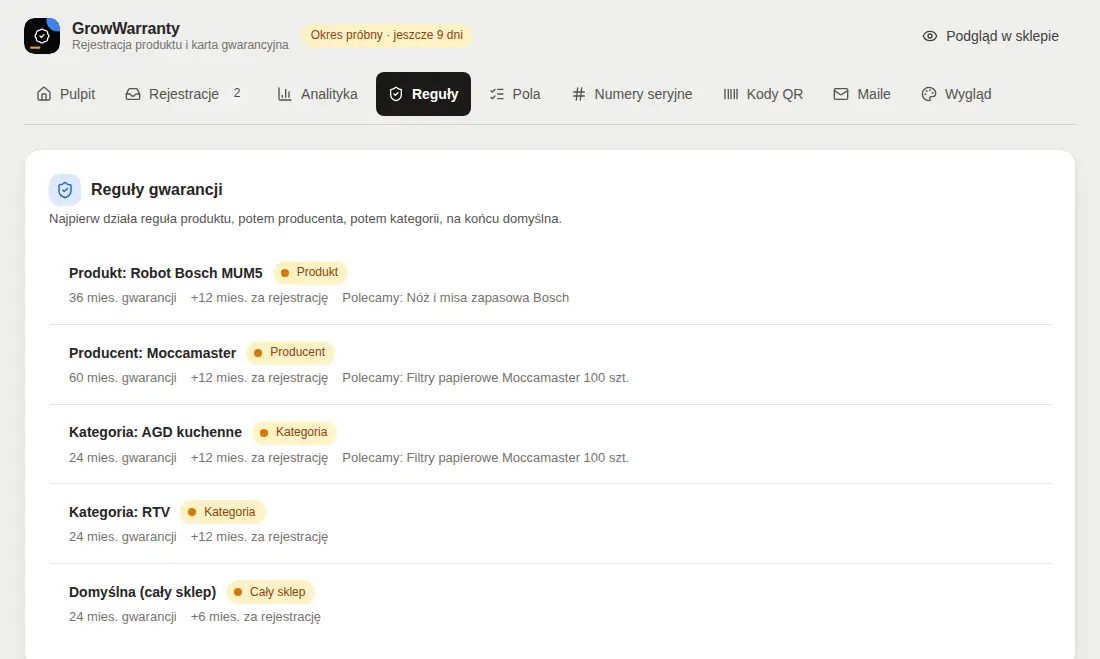This screenshot has width=1100, height=659.
Task: Click the 'Cały sklep' scope badge
Action: [270, 592]
